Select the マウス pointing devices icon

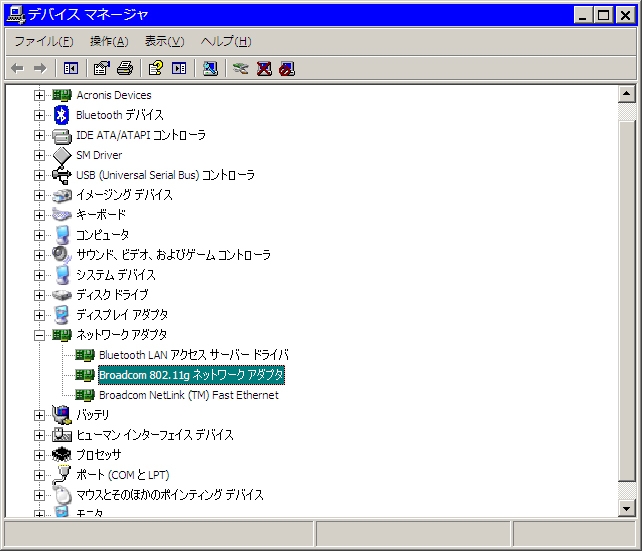point(63,495)
